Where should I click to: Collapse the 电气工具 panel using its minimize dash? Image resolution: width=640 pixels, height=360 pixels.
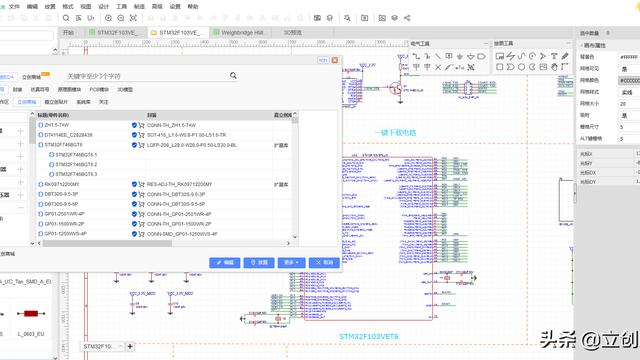pos(486,43)
